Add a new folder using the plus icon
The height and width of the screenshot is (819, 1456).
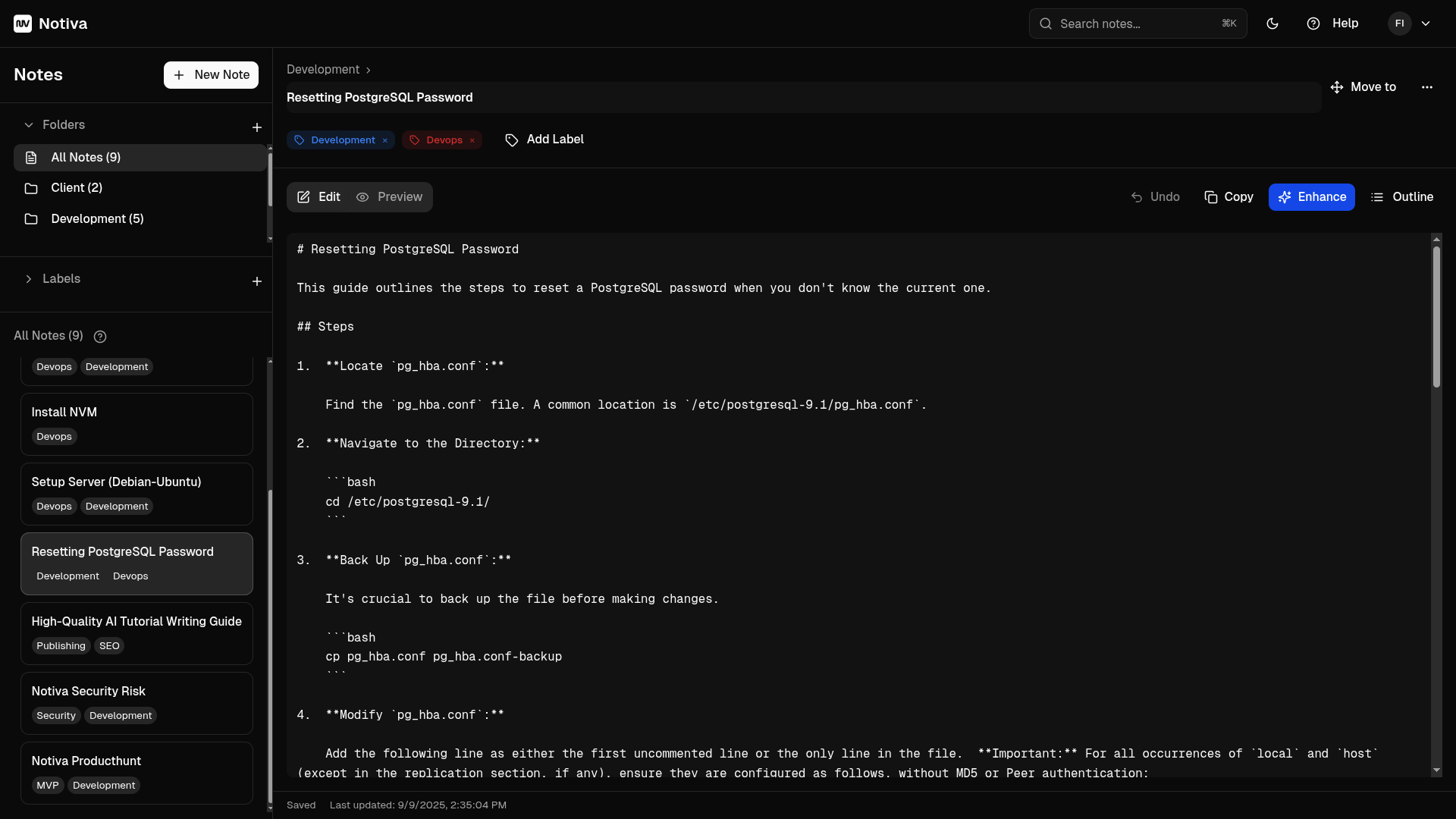pos(256,127)
